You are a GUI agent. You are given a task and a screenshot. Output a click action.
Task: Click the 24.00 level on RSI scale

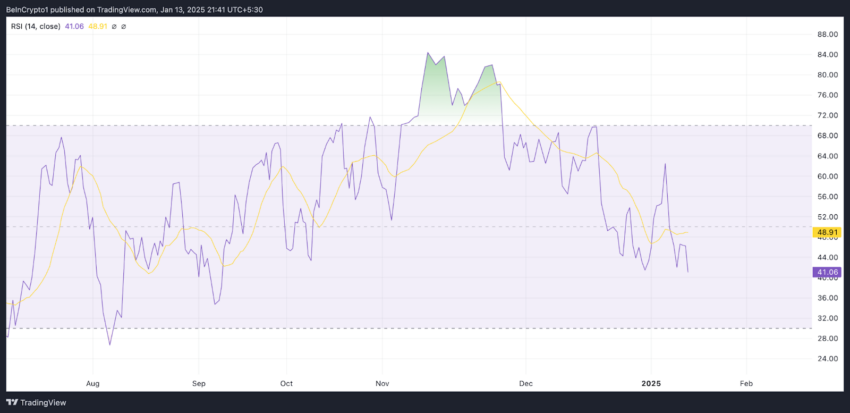pos(828,358)
